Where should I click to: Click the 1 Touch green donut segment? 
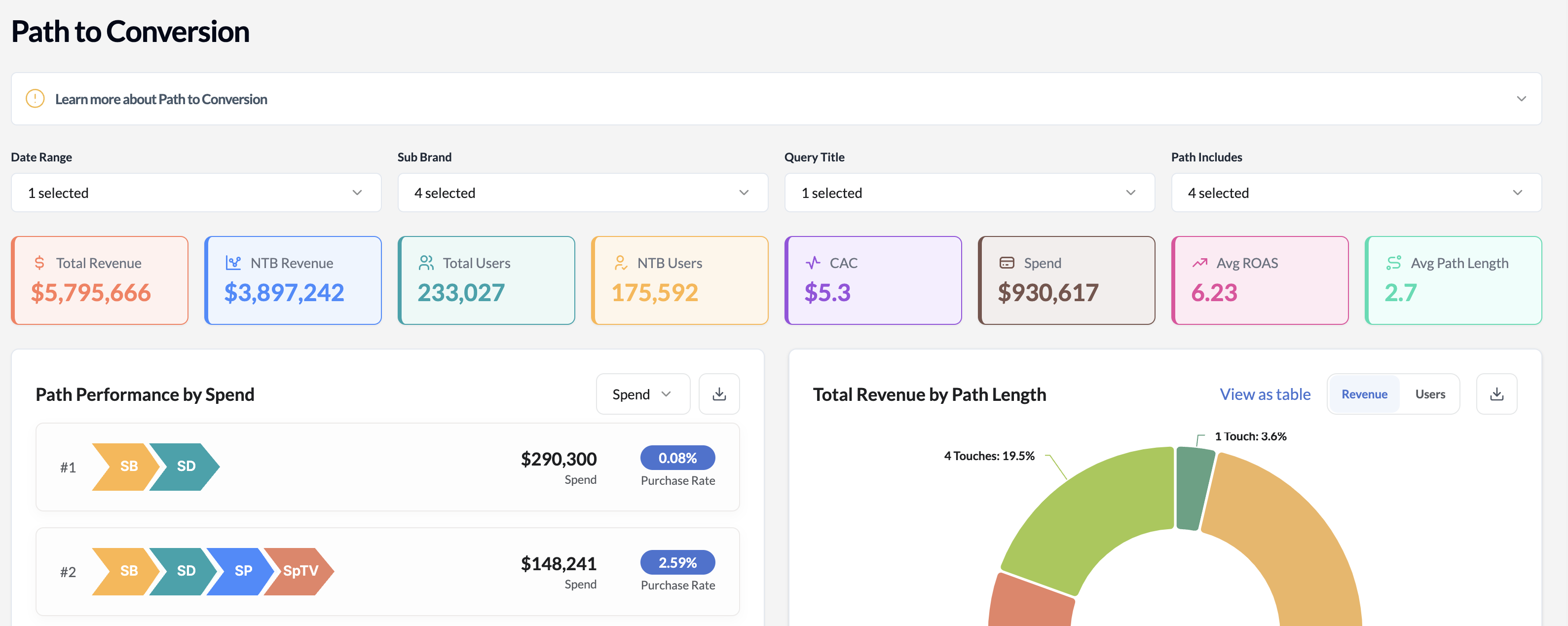(x=1193, y=488)
